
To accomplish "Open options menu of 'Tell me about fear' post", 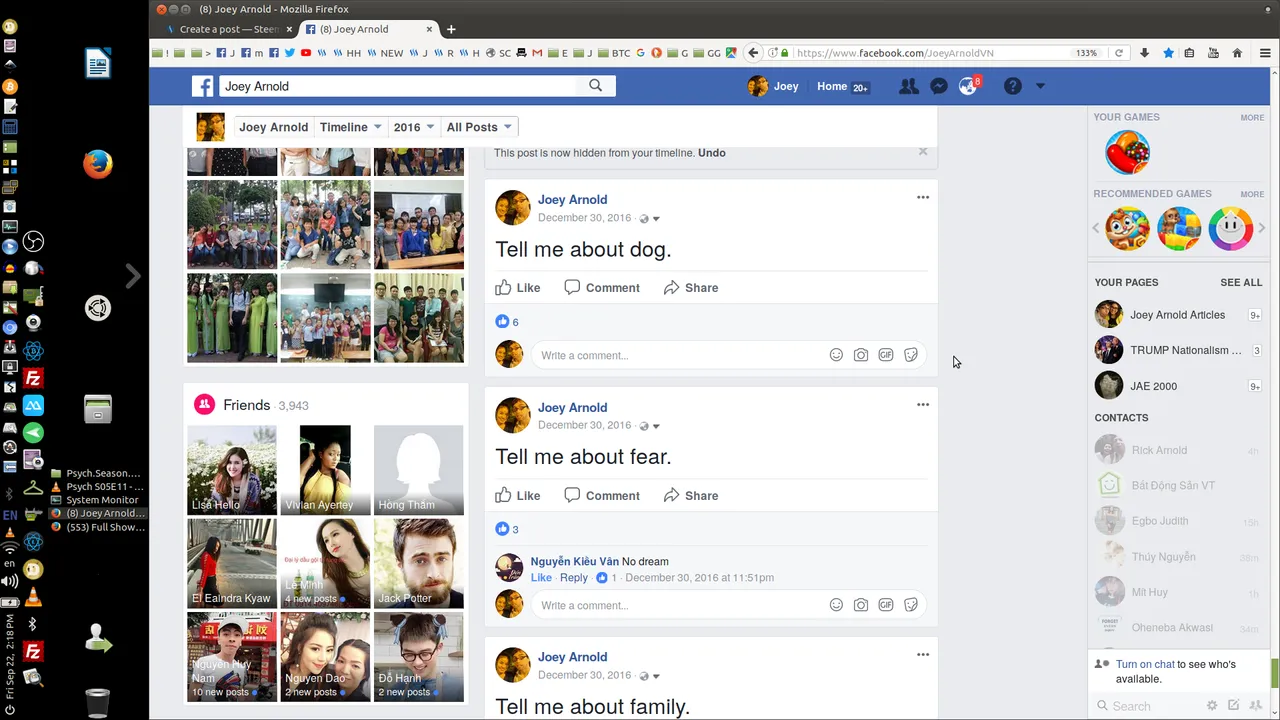I will coord(923,405).
